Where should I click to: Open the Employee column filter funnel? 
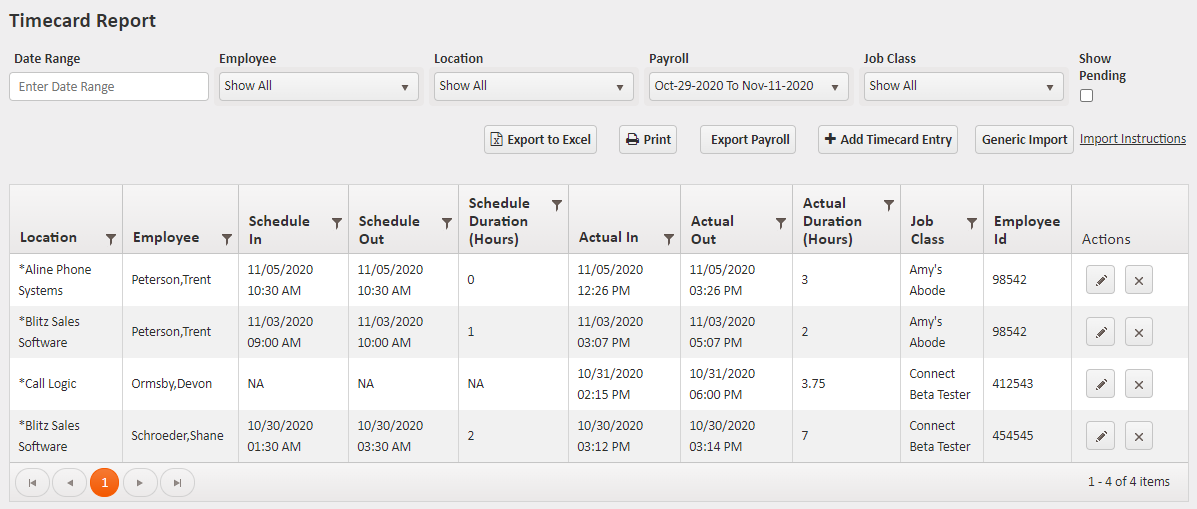(227, 239)
